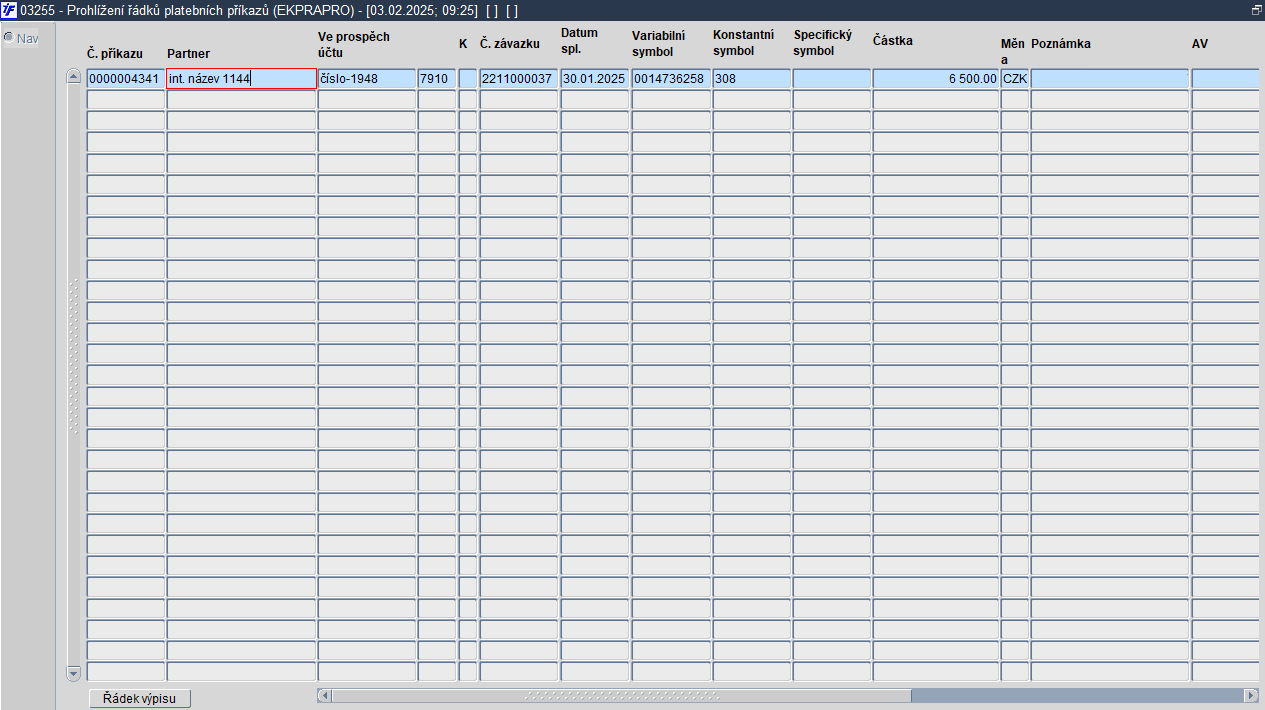Click the K column cell in first row

coord(468,78)
